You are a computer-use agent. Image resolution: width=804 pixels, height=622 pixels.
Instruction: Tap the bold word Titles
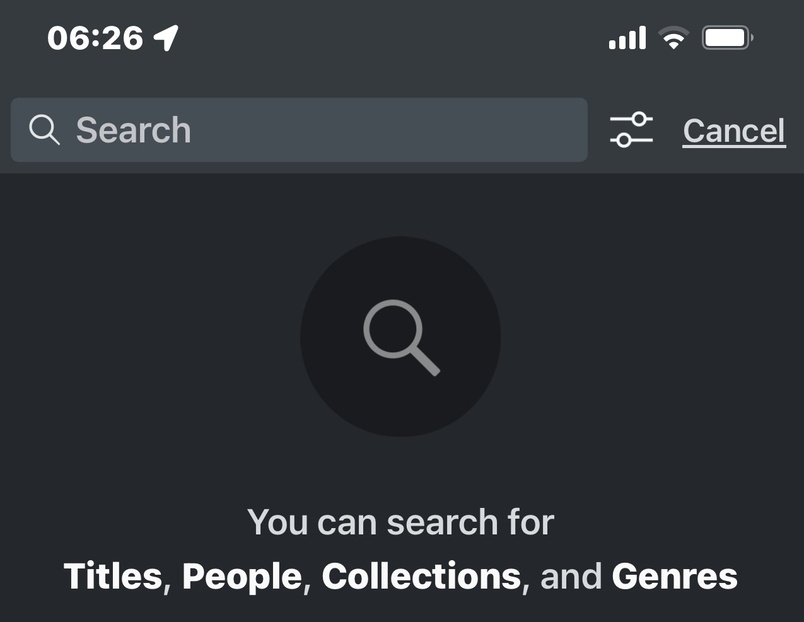point(112,576)
